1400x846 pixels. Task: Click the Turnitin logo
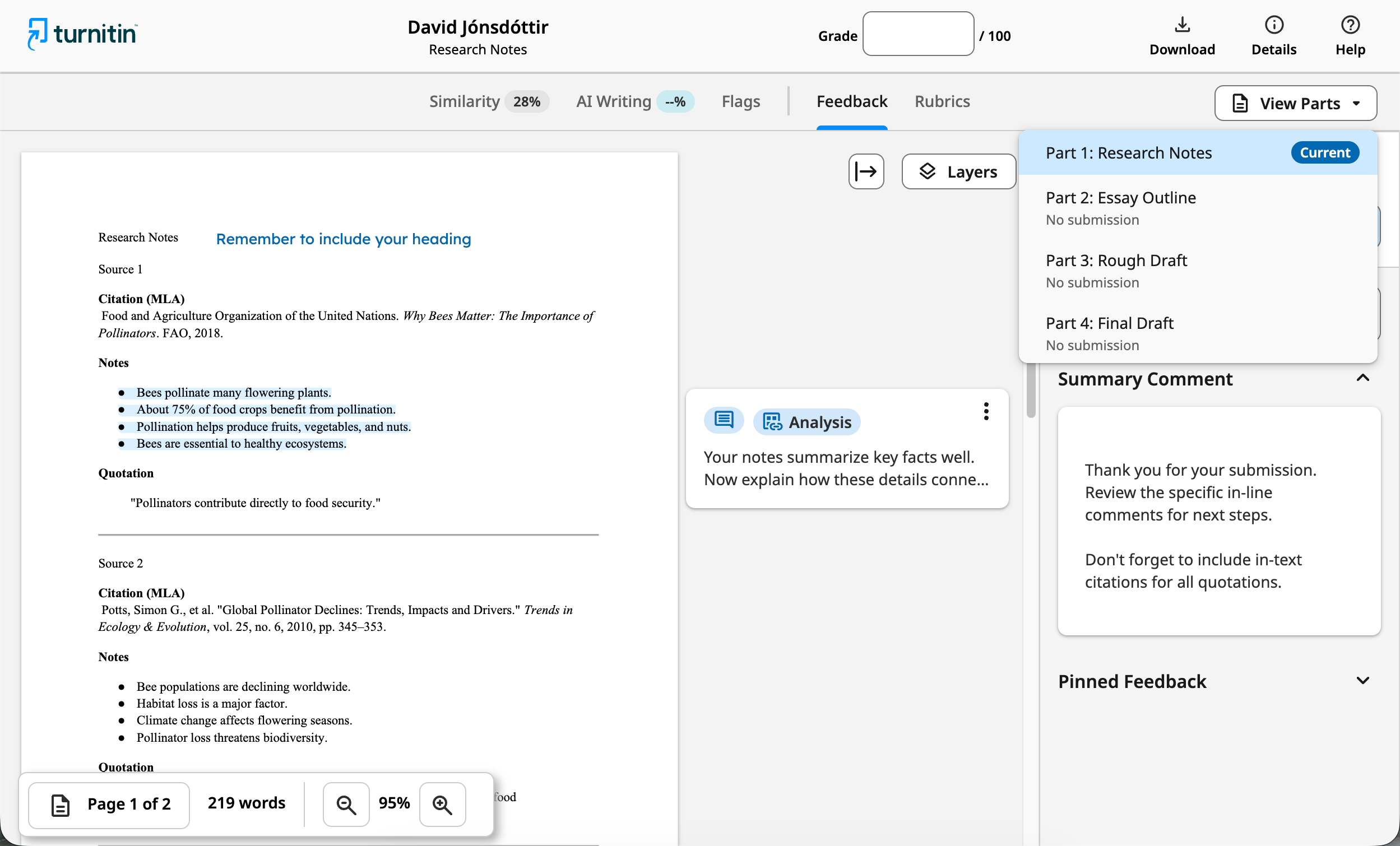click(82, 34)
